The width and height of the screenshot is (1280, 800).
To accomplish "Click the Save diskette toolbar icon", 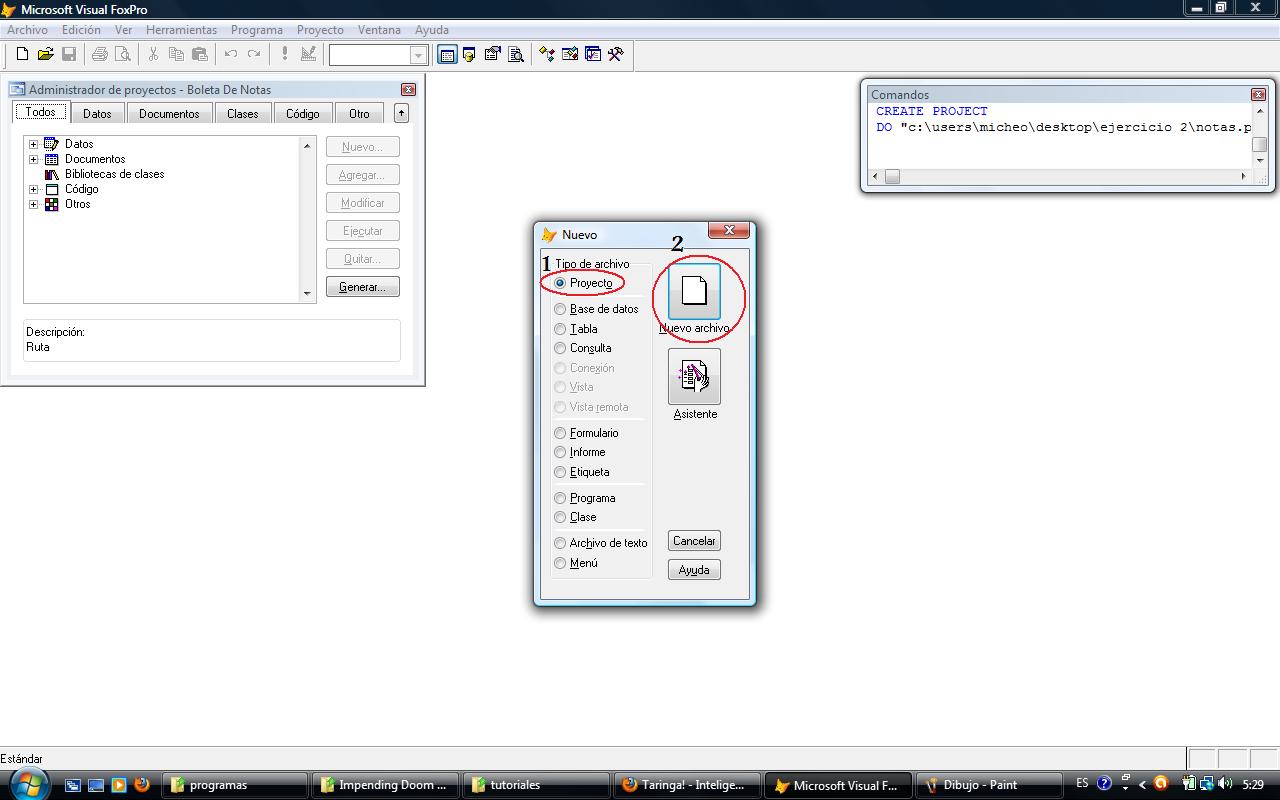I will click(x=69, y=54).
